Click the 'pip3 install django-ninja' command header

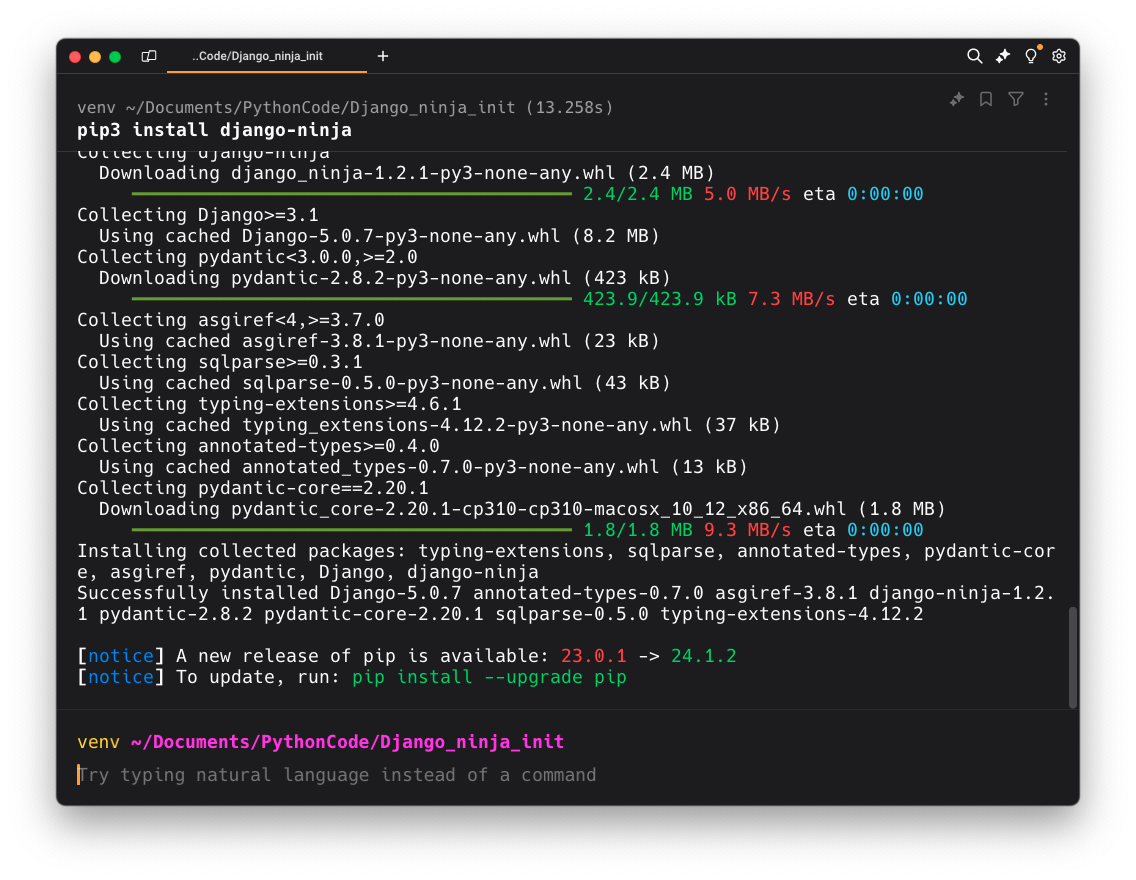(x=214, y=131)
